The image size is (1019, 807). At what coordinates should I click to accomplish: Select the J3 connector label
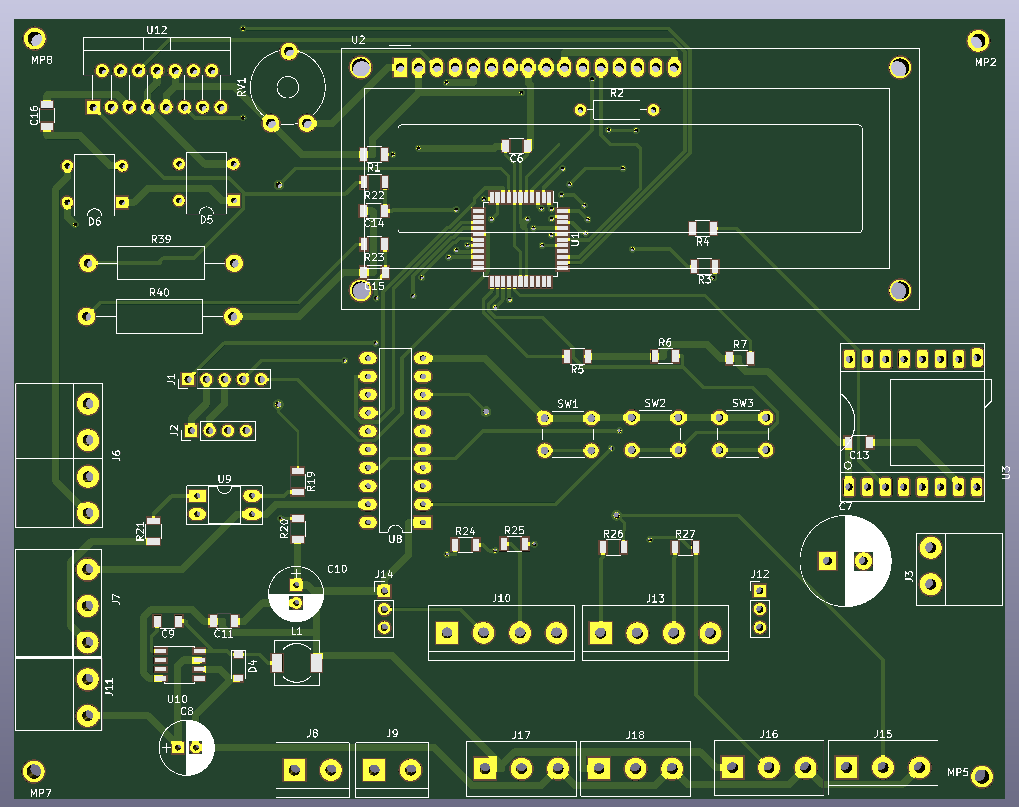tap(909, 575)
